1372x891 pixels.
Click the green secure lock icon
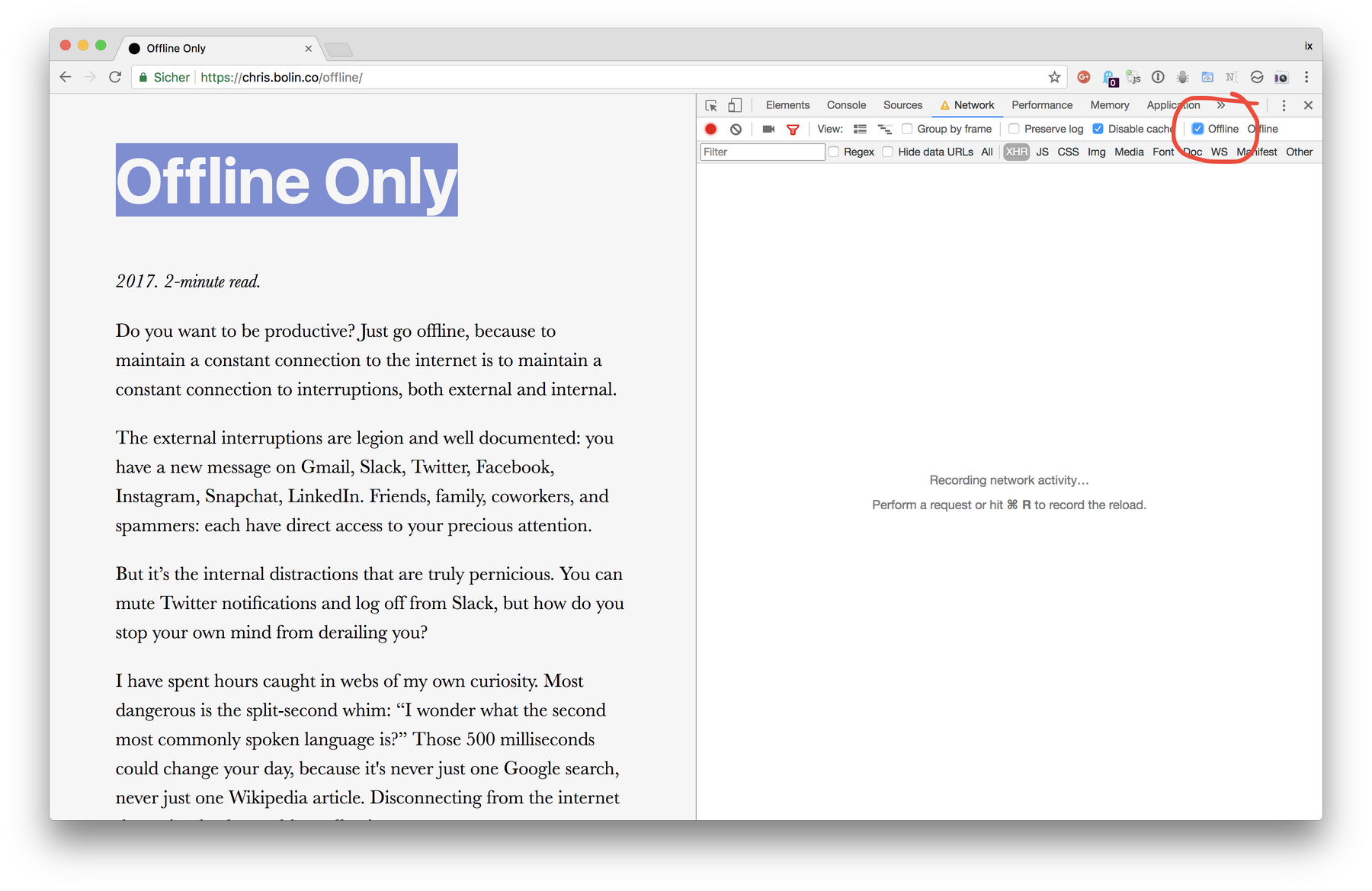[143, 78]
